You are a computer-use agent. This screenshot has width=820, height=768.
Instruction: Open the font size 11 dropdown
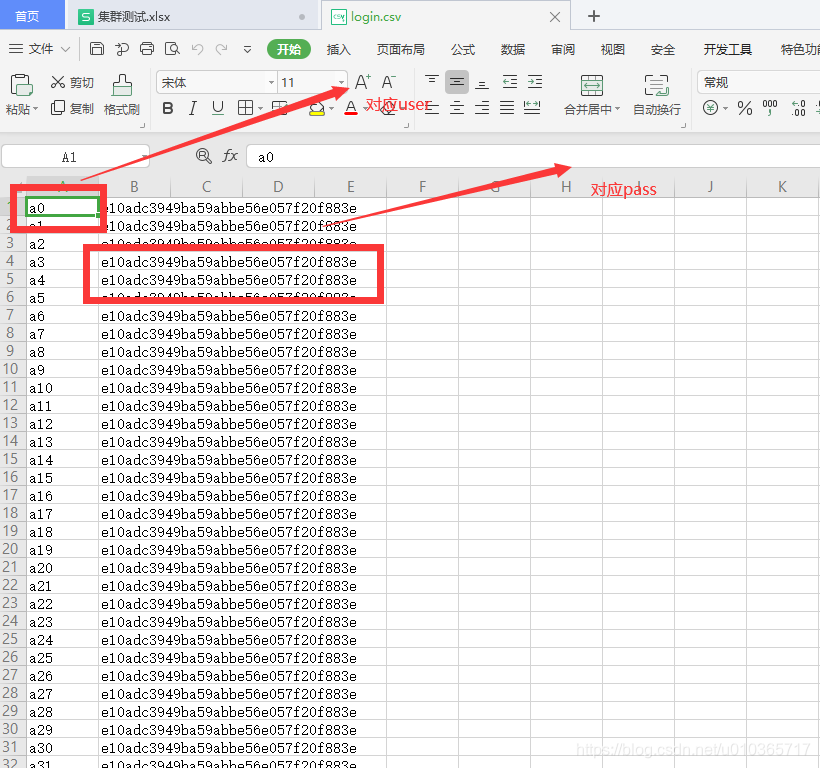(x=342, y=81)
